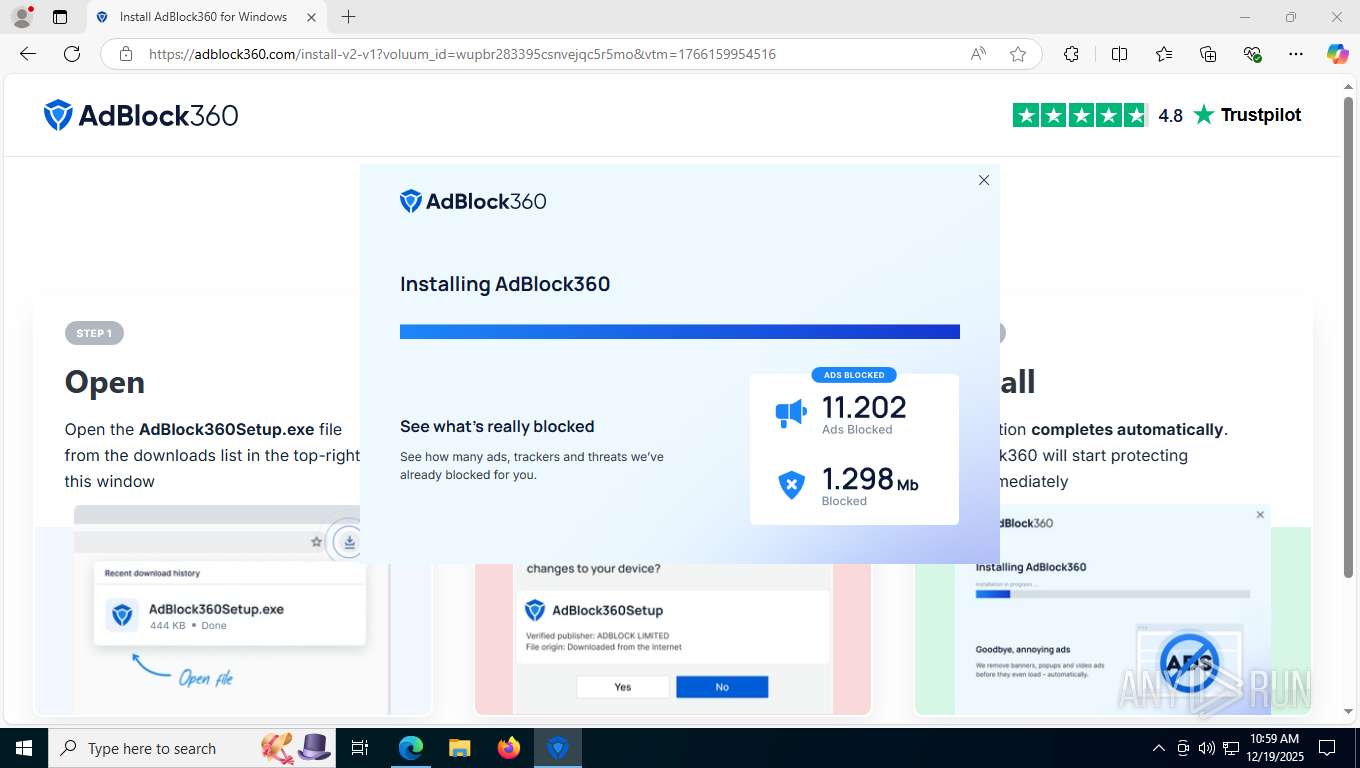This screenshot has height=768, width=1360.
Task: Launch Firefox from the taskbar
Action: pyautogui.click(x=509, y=748)
